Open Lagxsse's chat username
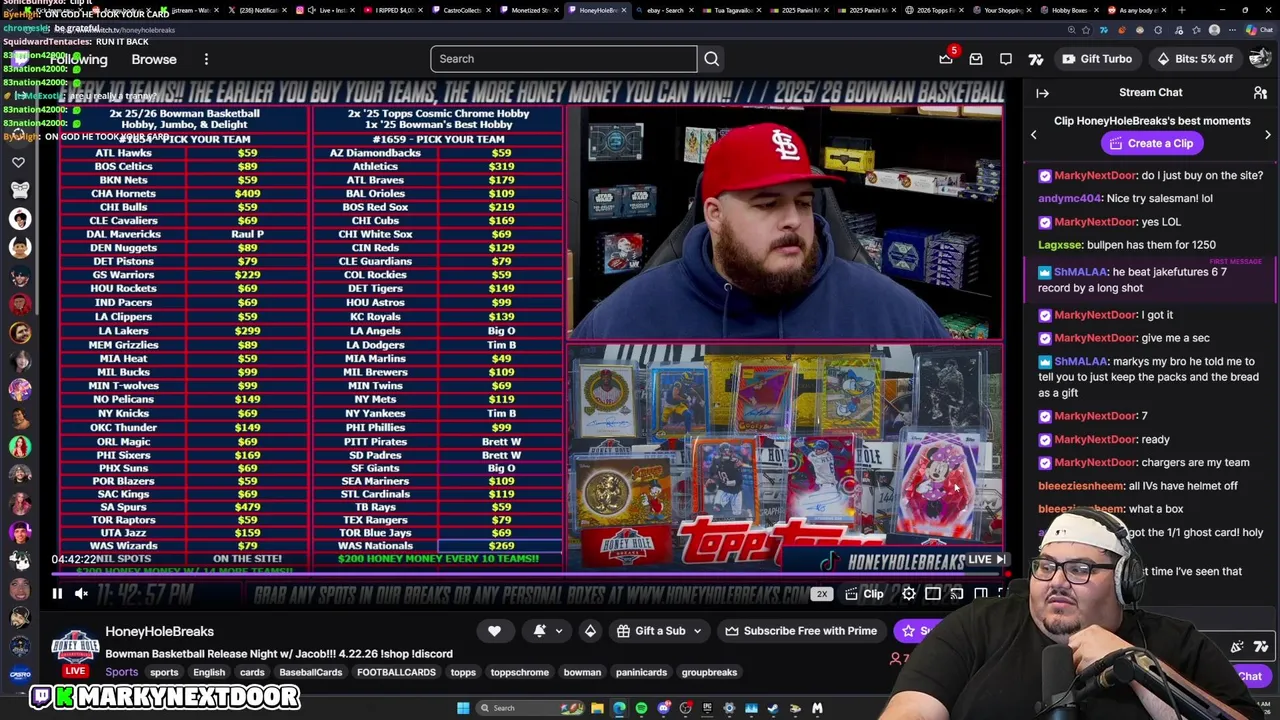Image resolution: width=1280 pixels, height=720 pixels. 1060,245
